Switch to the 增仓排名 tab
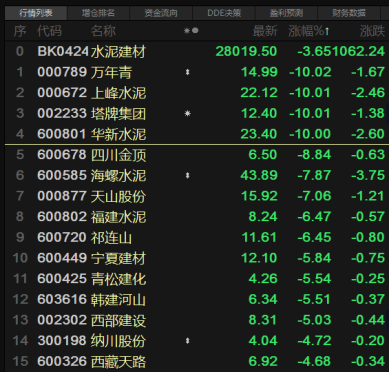This screenshot has width=390, height=373. 98,13
